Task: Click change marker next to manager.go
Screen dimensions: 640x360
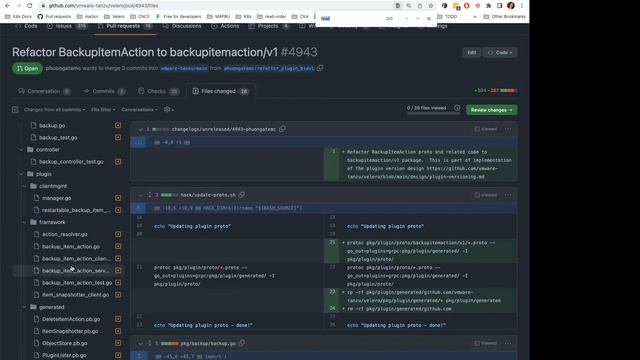Action: pyautogui.click(x=118, y=198)
